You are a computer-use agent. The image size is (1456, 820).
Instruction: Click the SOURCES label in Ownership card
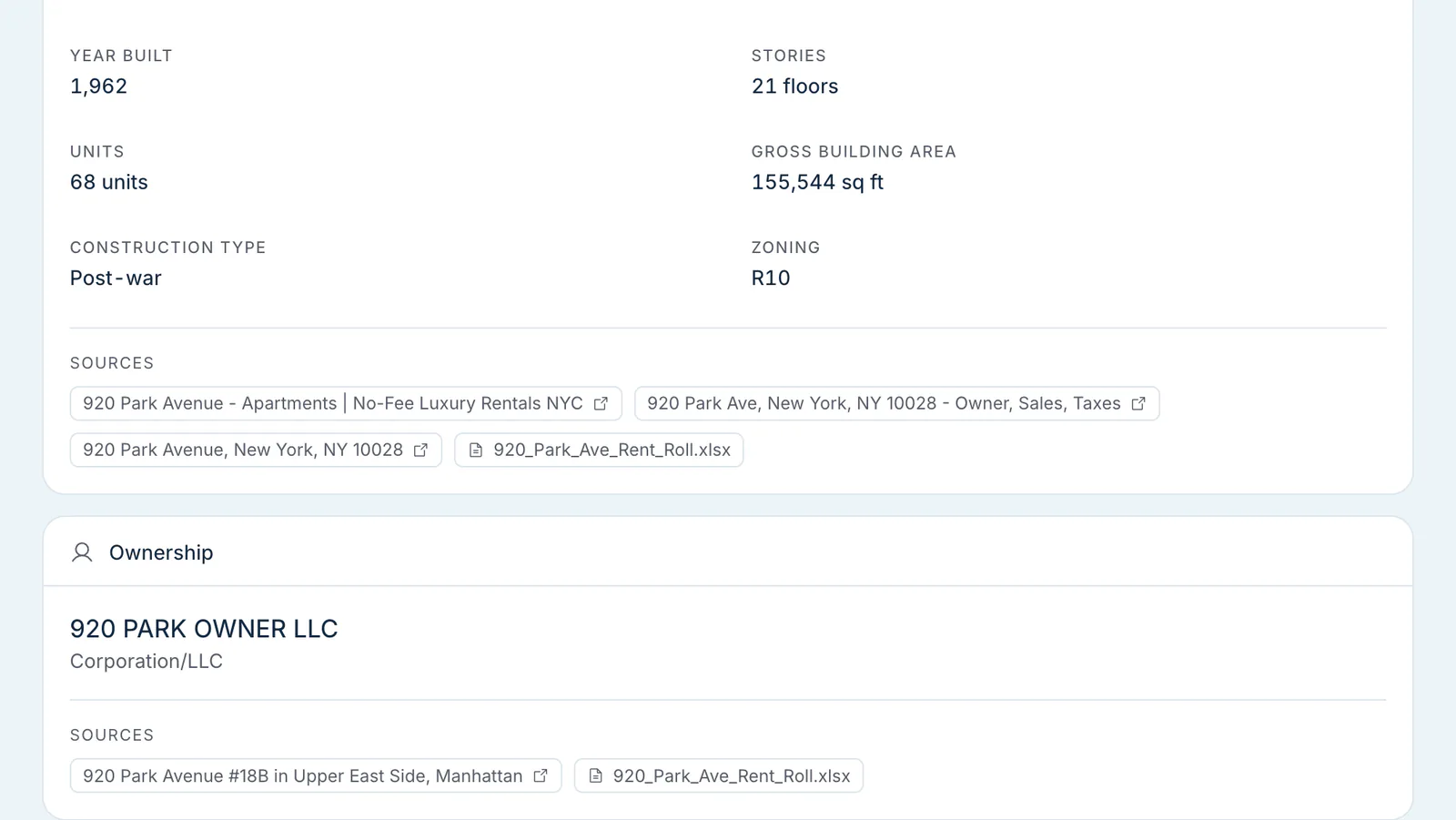pyautogui.click(x=112, y=735)
